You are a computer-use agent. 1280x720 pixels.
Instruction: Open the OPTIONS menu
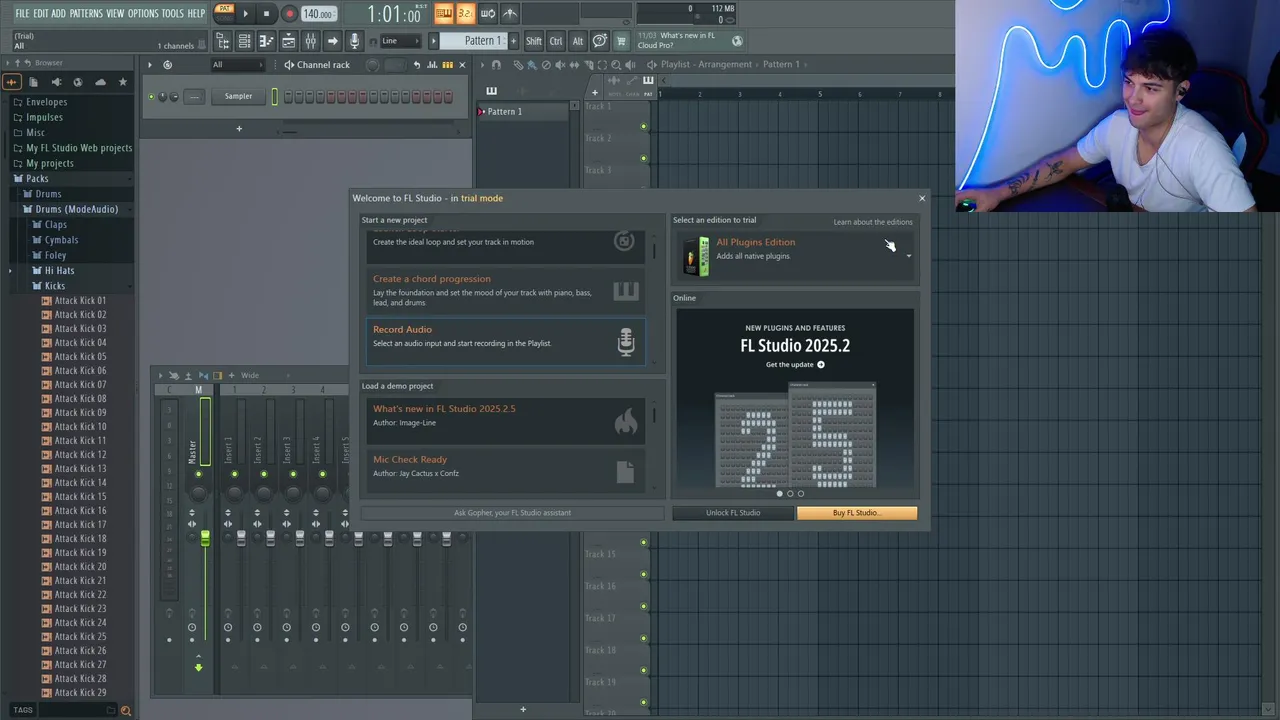[143, 13]
